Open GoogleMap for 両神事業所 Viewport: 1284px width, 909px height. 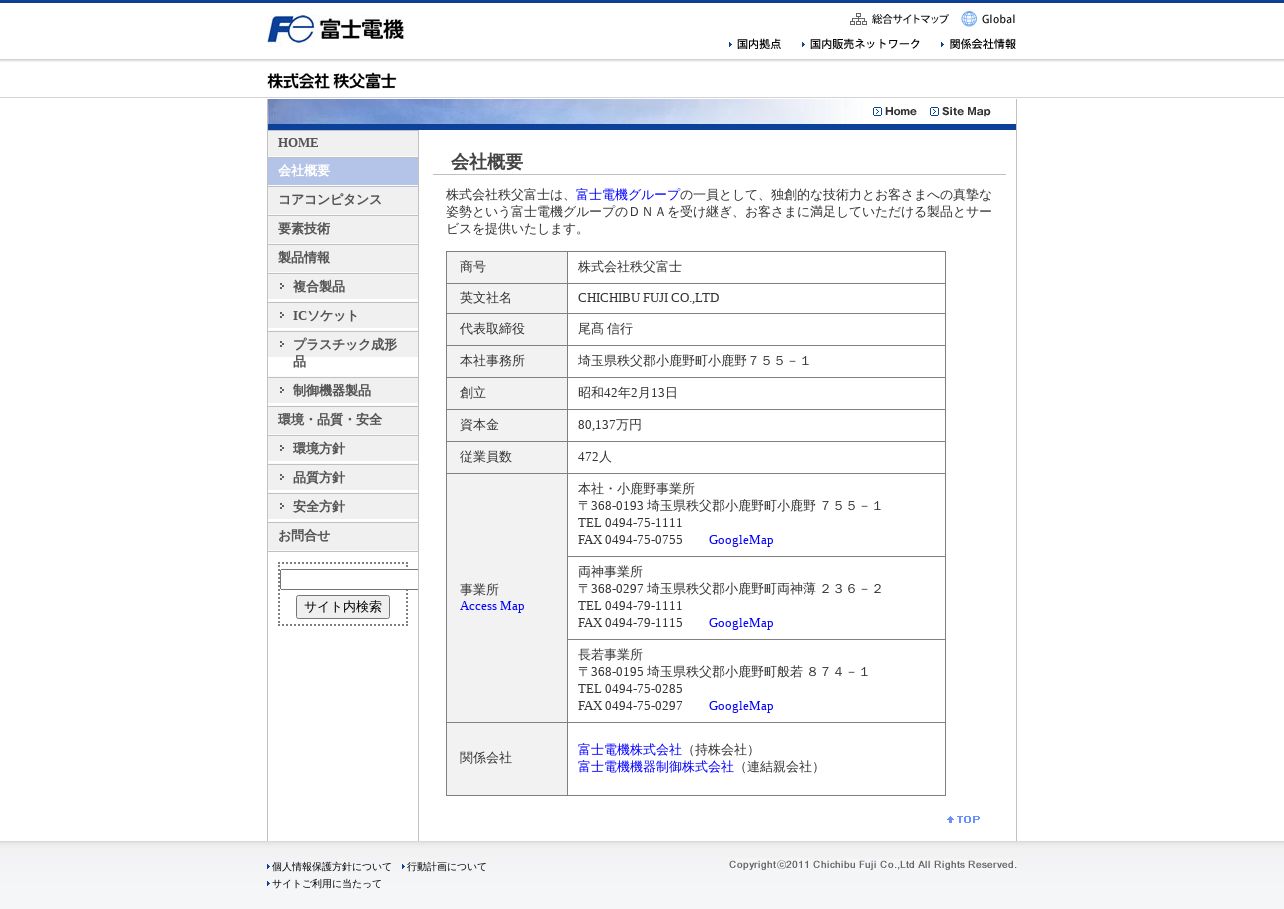click(x=741, y=623)
